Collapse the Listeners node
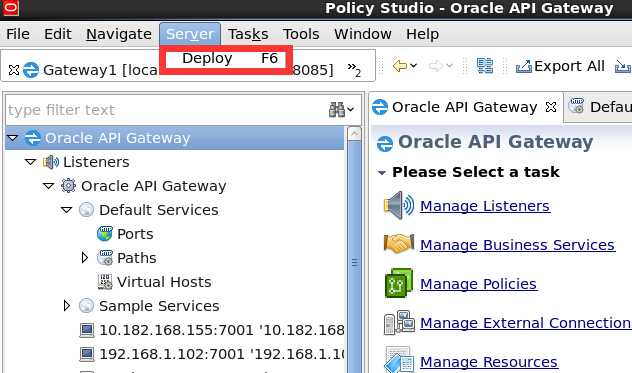Viewport: 632px width, 373px height. point(31,162)
